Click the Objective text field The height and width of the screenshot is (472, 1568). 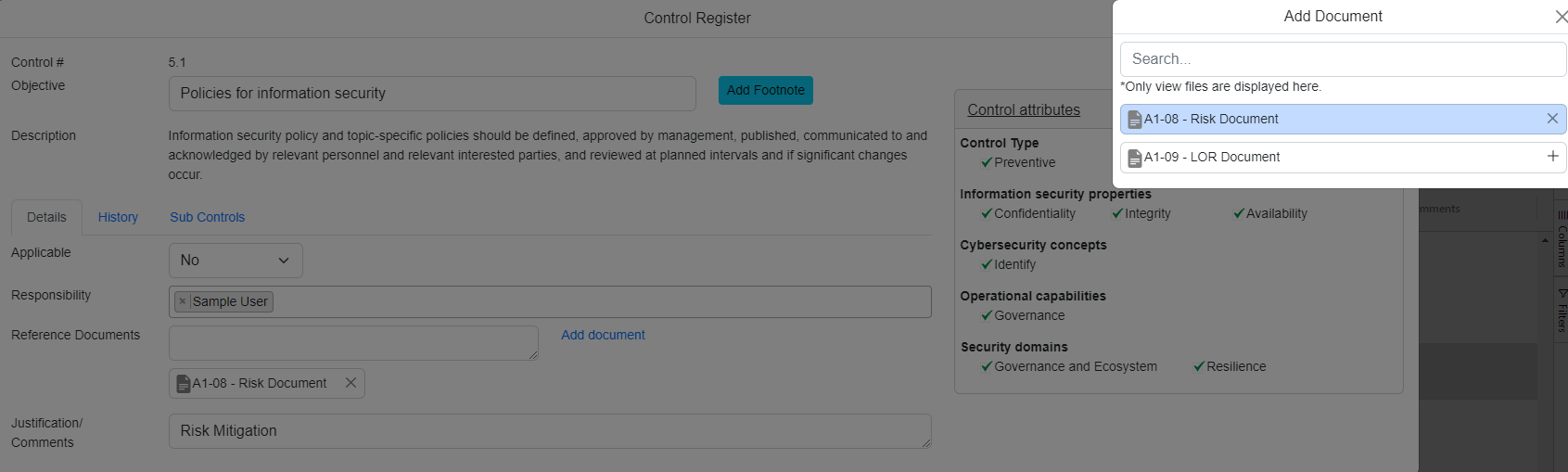click(x=432, y=94)
